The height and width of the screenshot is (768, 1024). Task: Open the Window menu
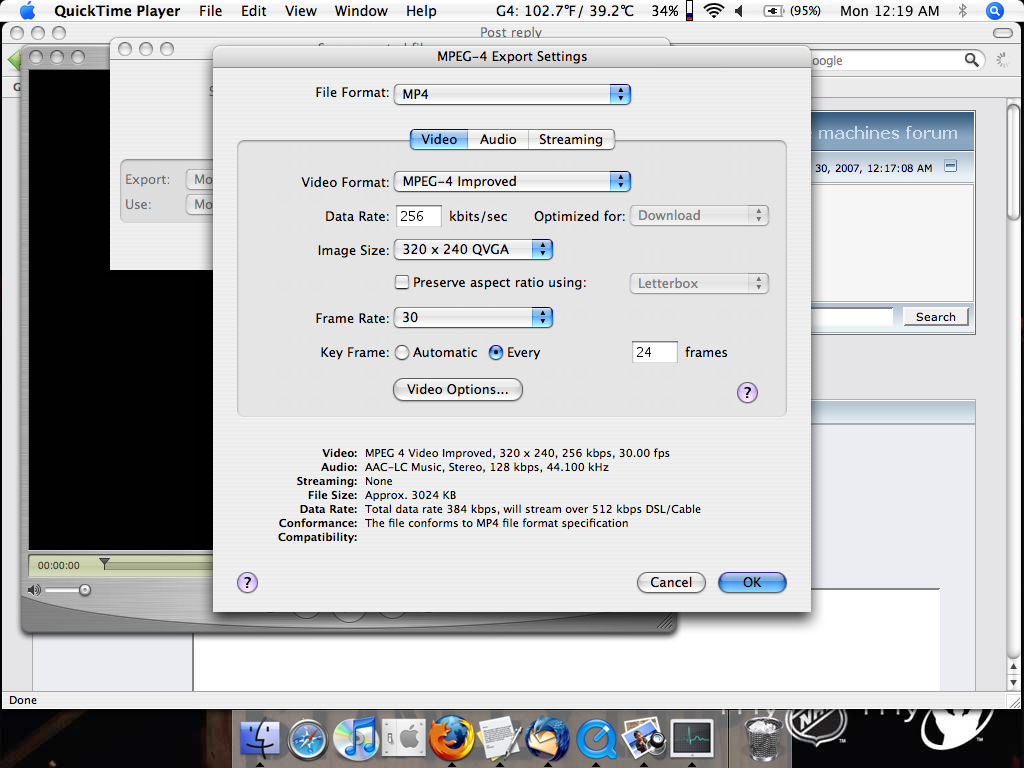(361, 10)
